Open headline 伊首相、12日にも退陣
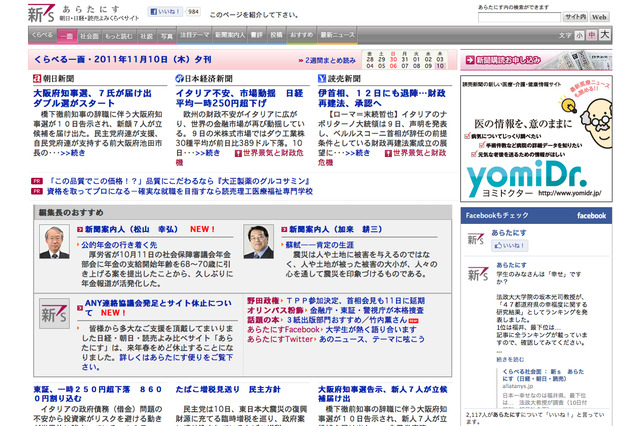640x426 pixels. point(382,98)
